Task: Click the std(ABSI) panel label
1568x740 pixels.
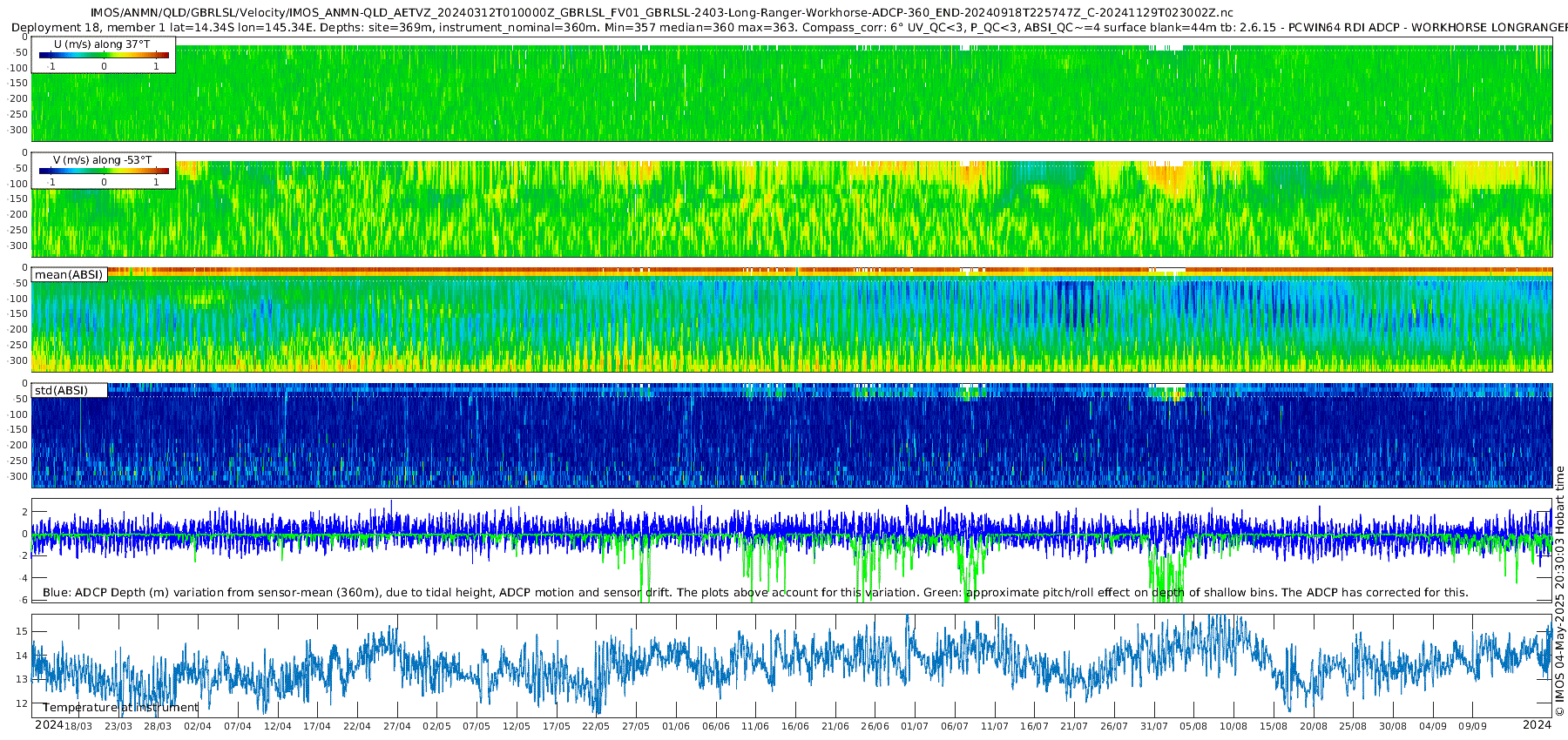Action: pos(61,390)
